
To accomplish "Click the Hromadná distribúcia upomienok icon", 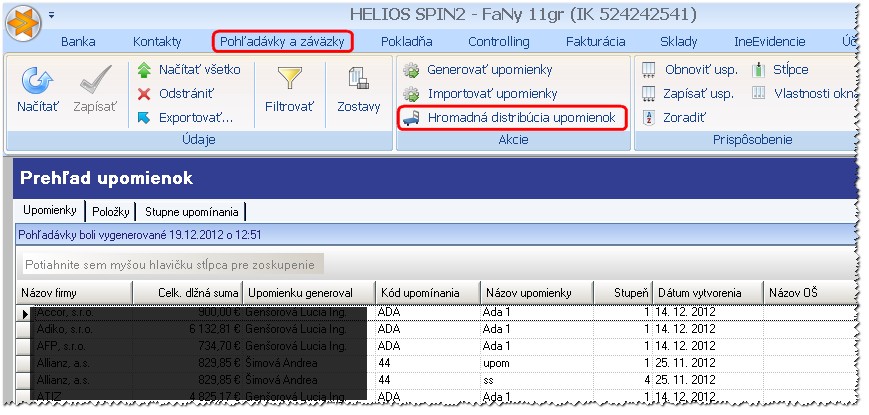I will click(411, 118).
